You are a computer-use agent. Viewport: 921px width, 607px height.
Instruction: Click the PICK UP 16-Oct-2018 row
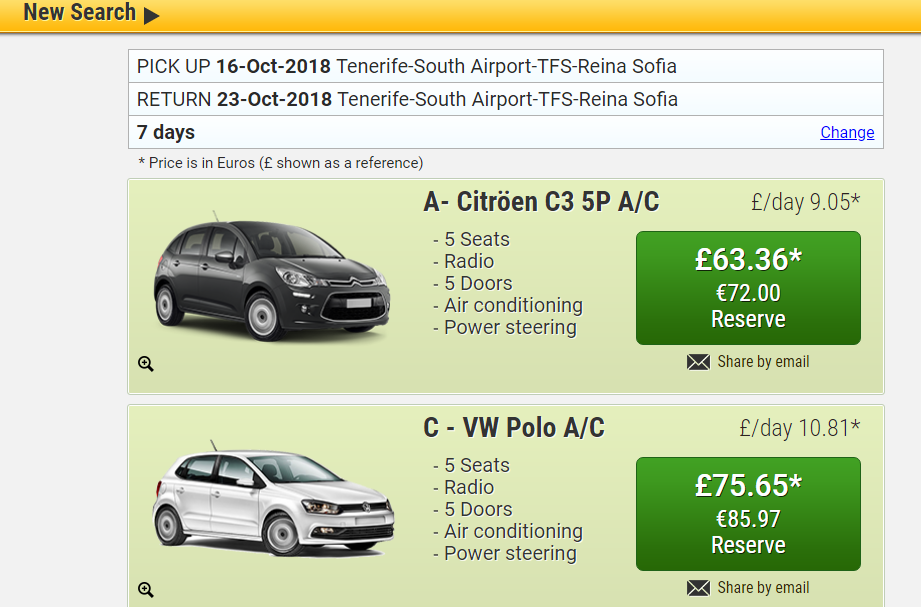point(506,66)
